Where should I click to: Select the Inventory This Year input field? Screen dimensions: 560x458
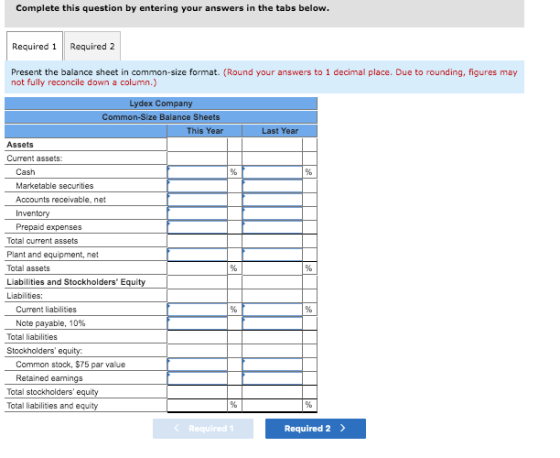click(197, 213)
